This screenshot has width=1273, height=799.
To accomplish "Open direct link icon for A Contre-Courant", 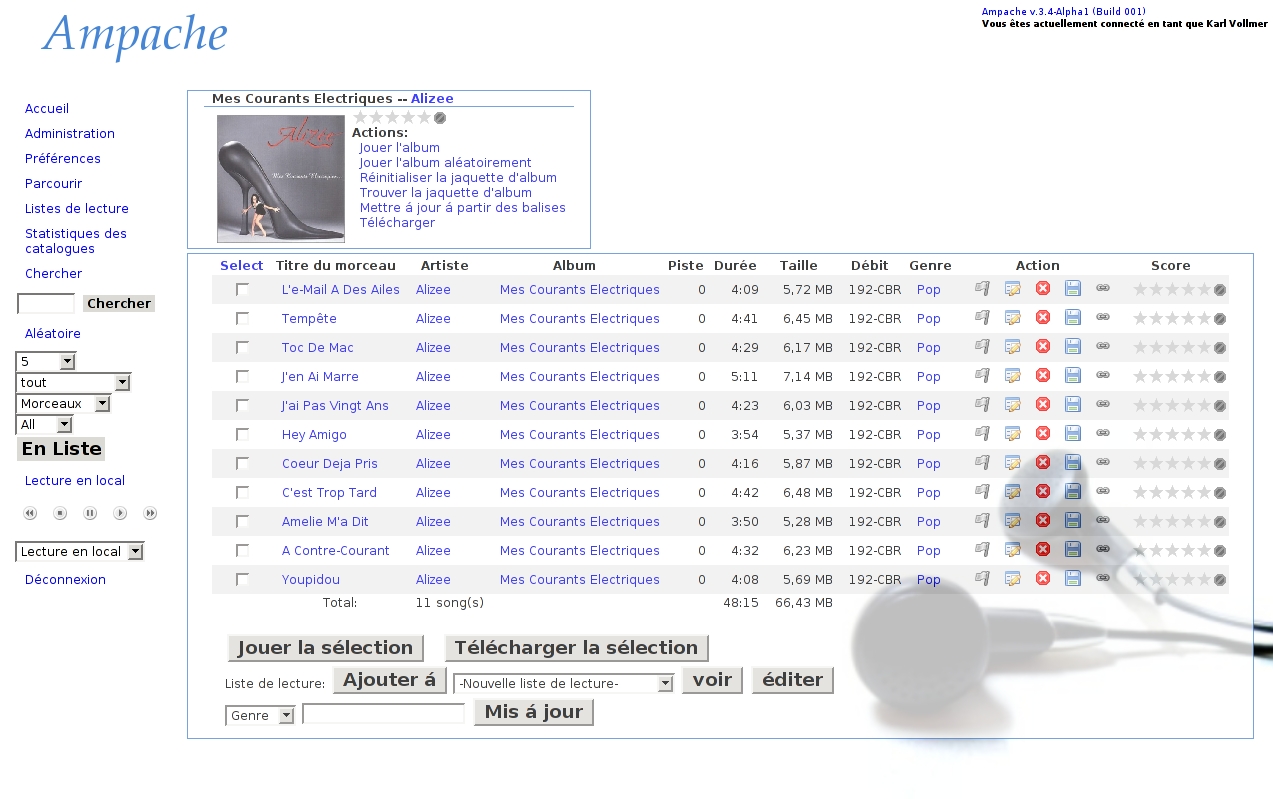I will coord(1103,549).
